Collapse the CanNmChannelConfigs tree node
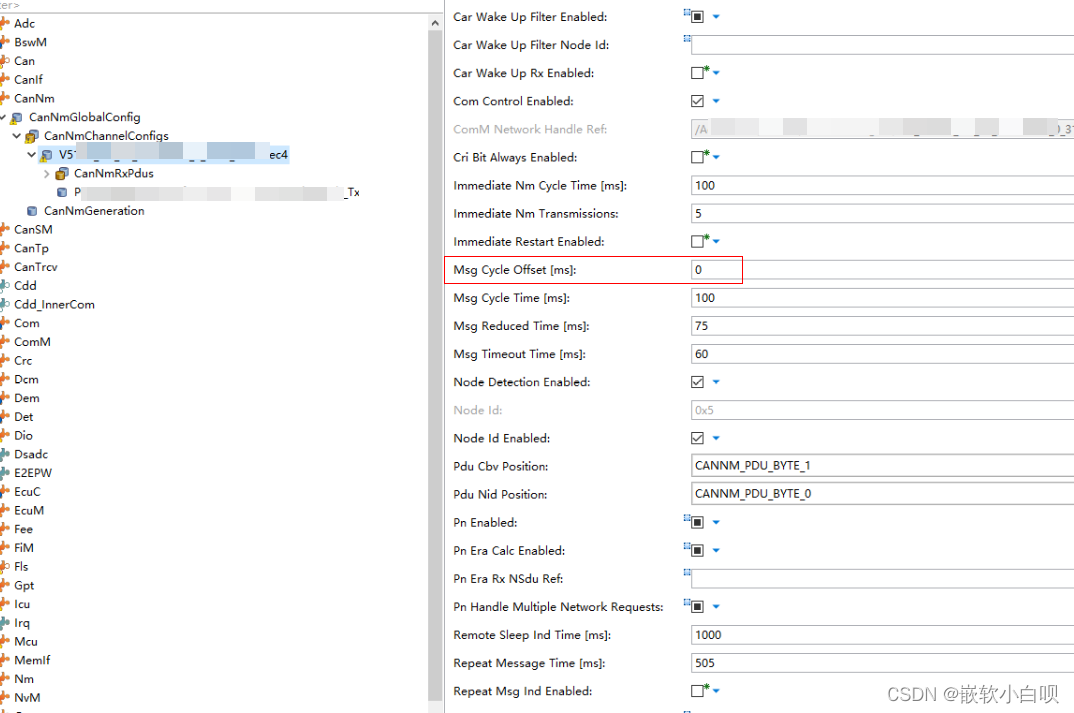 point(15,135)
